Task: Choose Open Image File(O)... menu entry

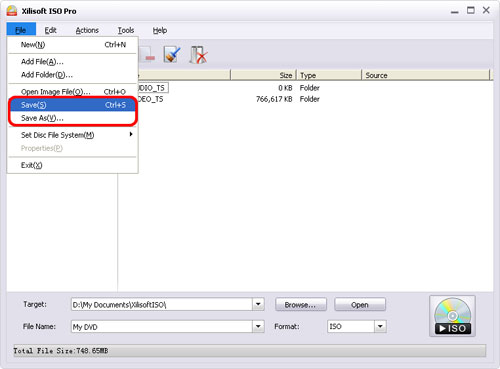Action: tap(73, 92)
